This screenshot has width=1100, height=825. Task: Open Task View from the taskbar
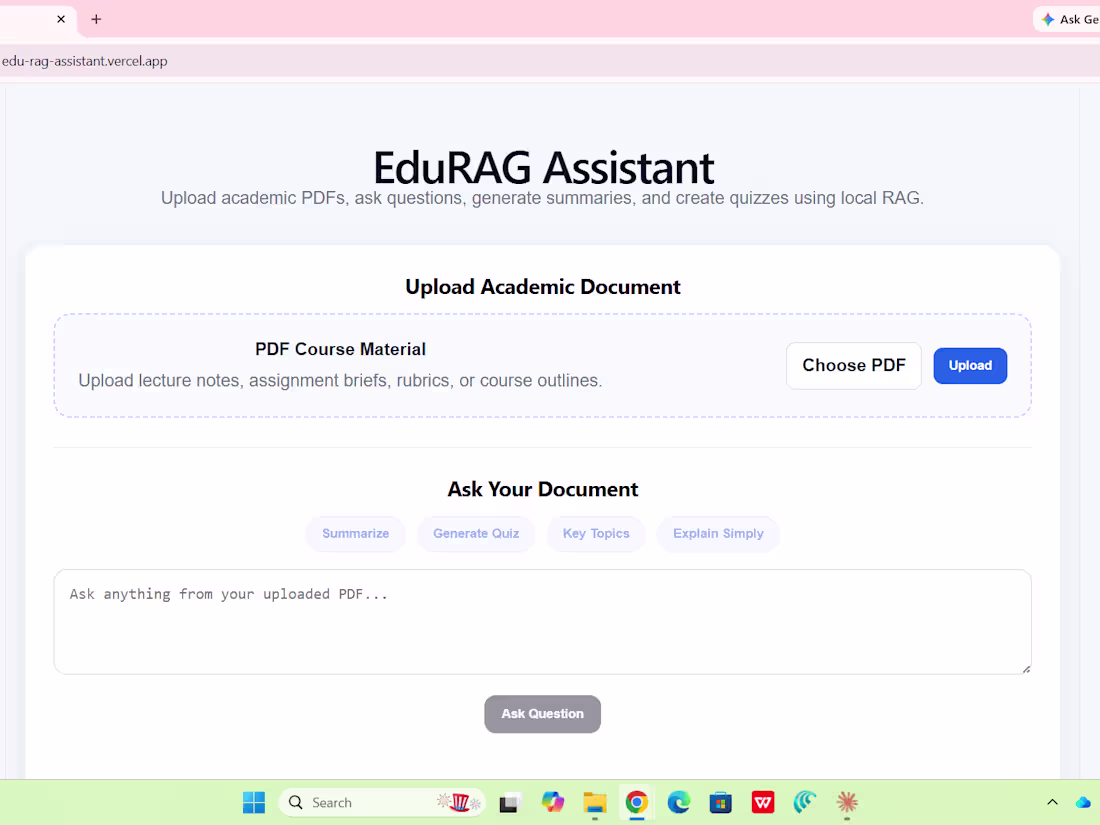pyautogui.click(x=510, y=802)
